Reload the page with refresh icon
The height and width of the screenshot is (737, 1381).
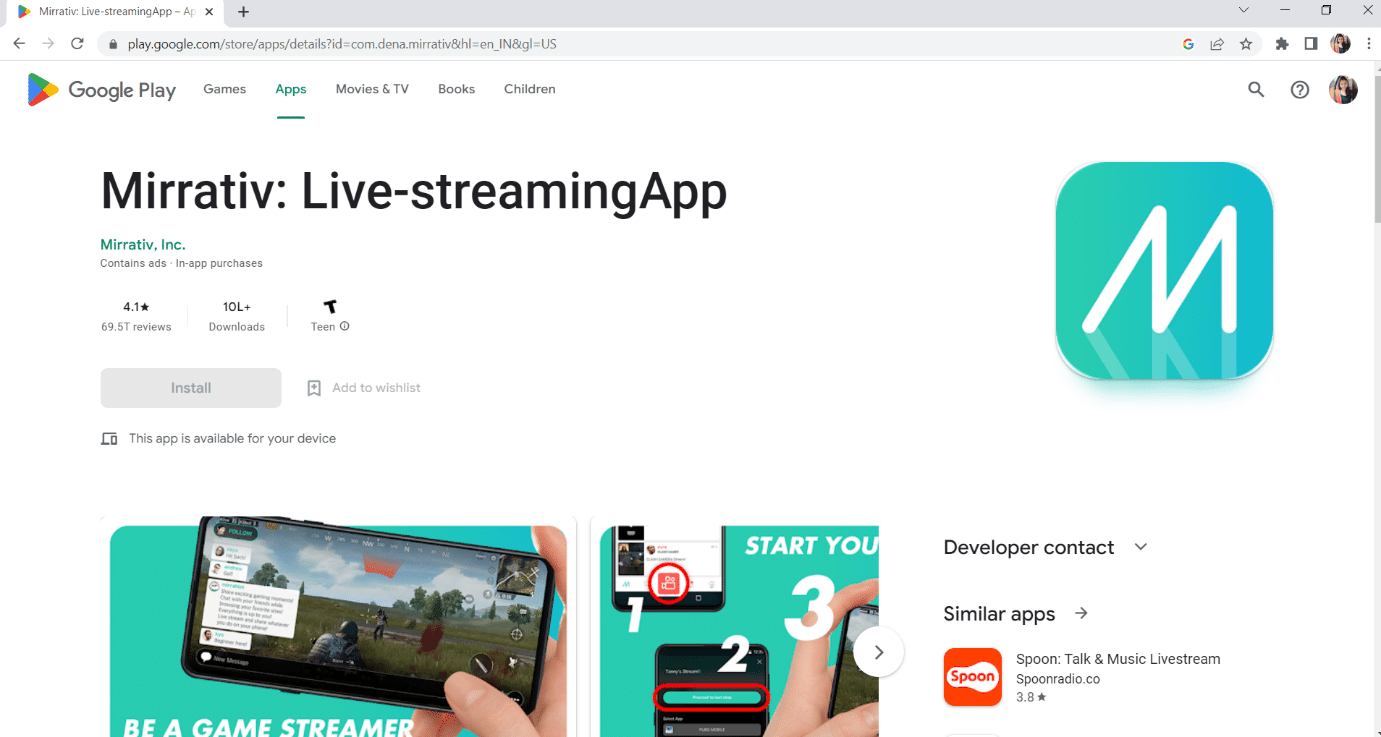77,44
